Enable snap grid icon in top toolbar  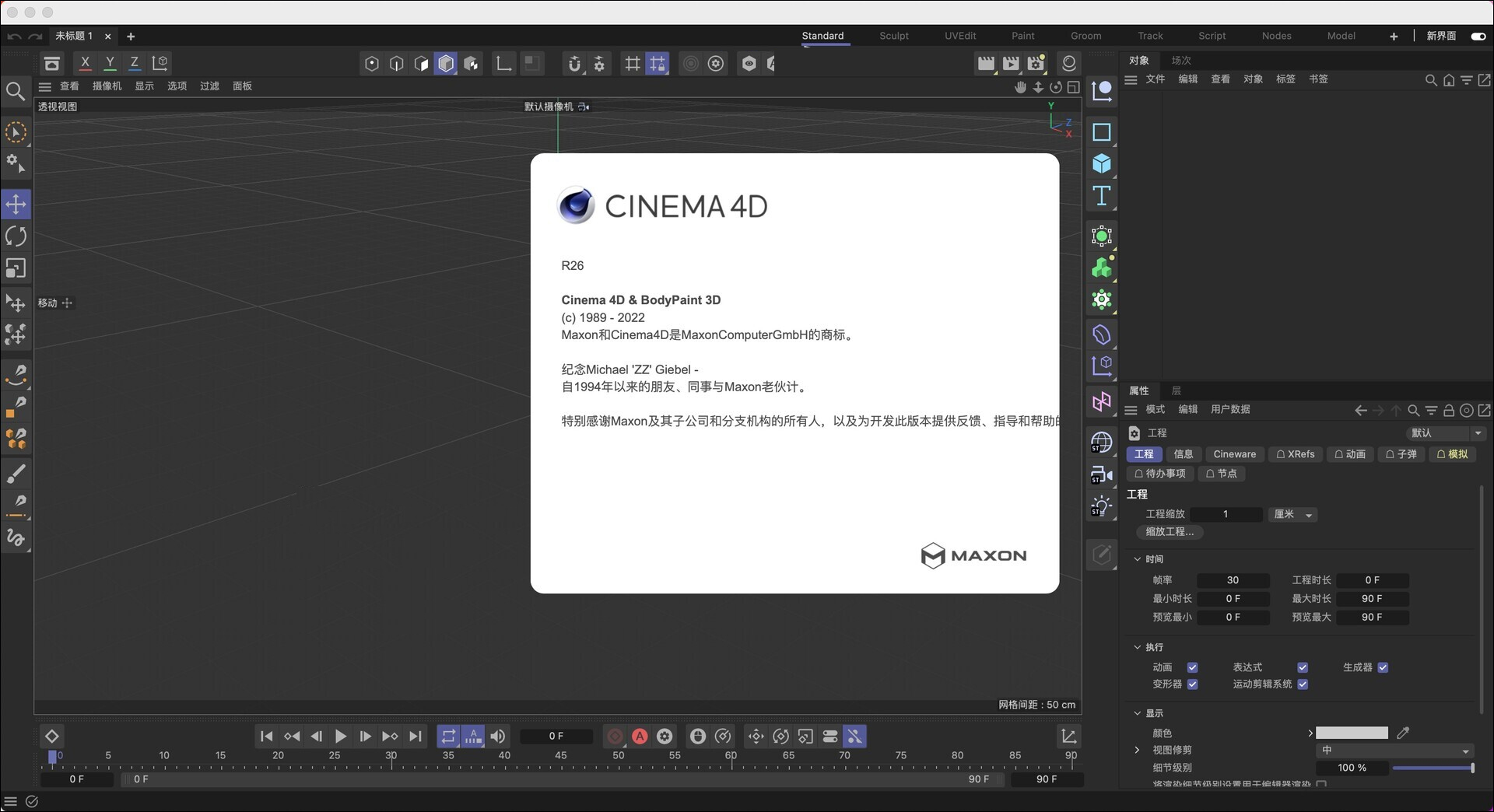click(633, 64)
